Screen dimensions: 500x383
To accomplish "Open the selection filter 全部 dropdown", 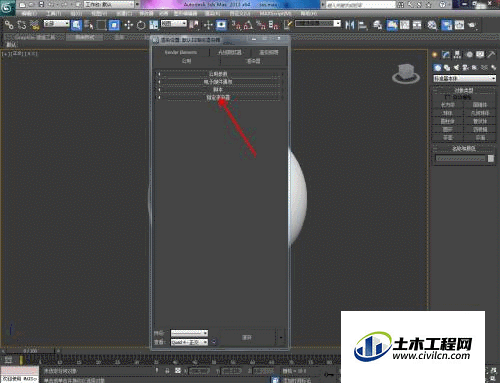I will click(57, 24).
